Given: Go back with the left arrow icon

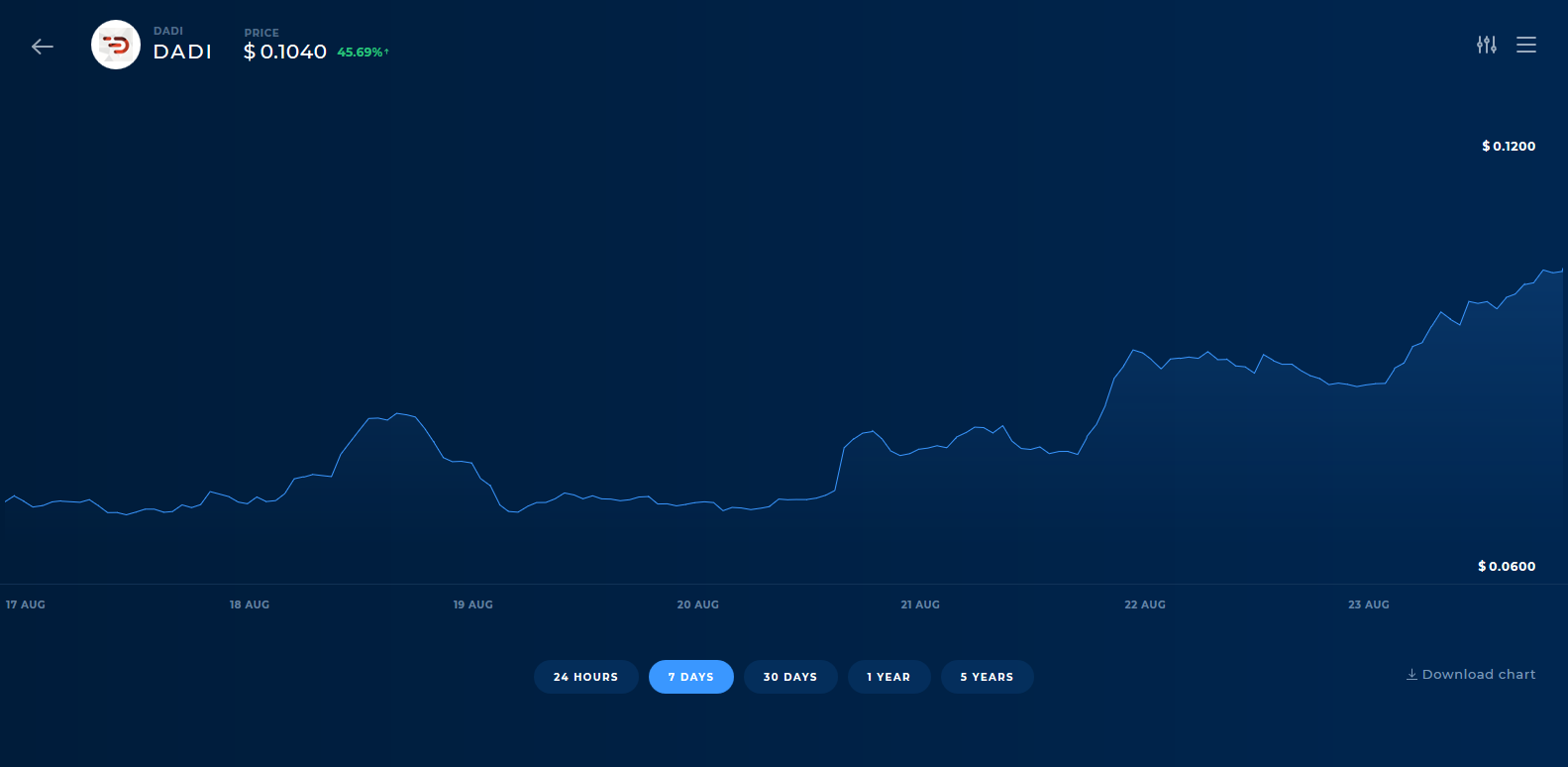Looking at the screenshot, I should (42, 47).
